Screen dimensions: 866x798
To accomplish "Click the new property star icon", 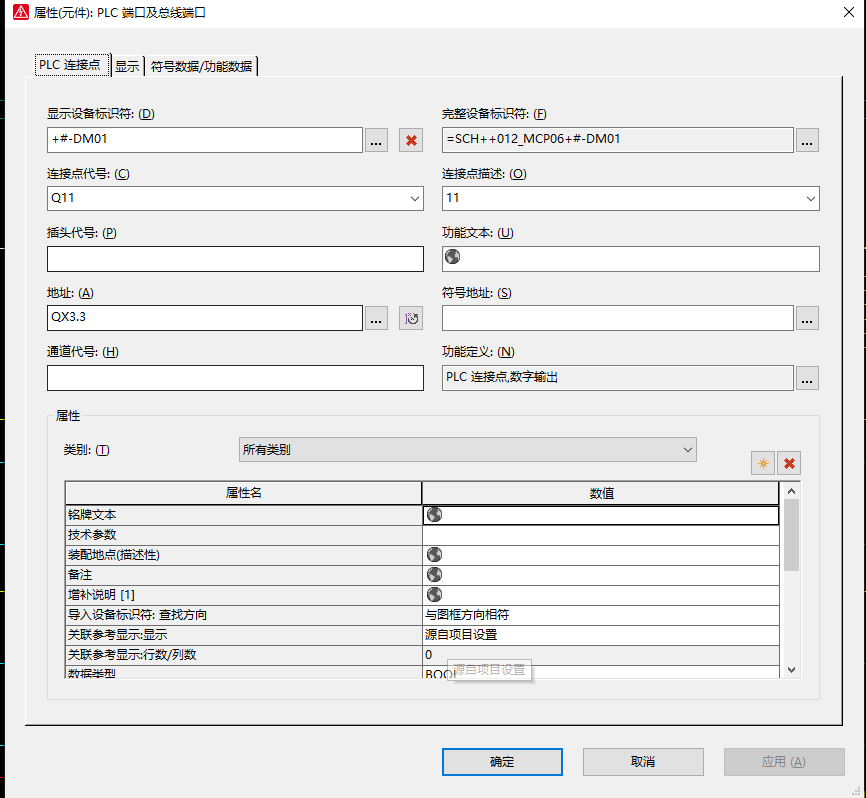I will [763, 463].
